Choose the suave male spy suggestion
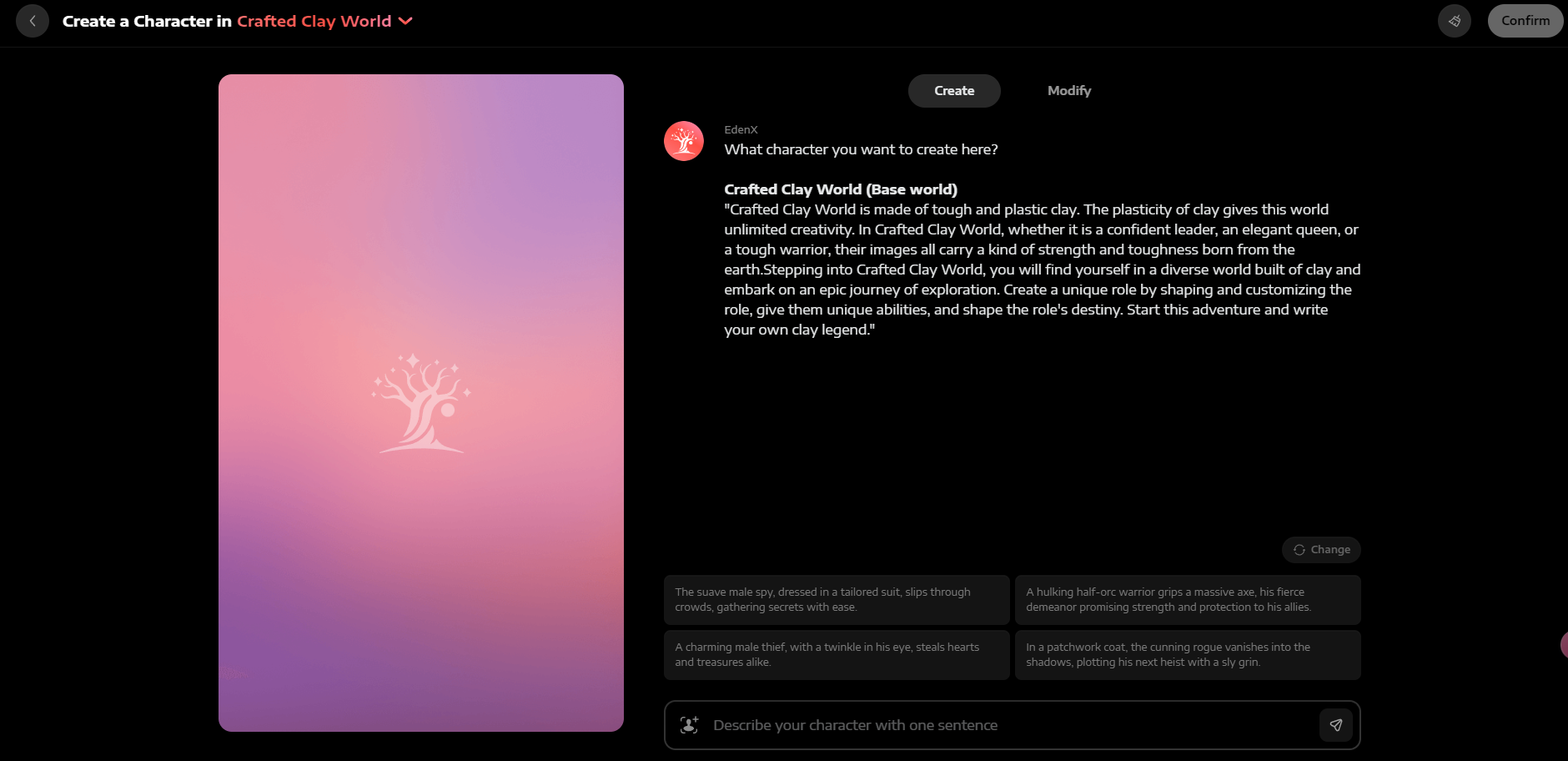1568x761 pixels. point(836,600)
